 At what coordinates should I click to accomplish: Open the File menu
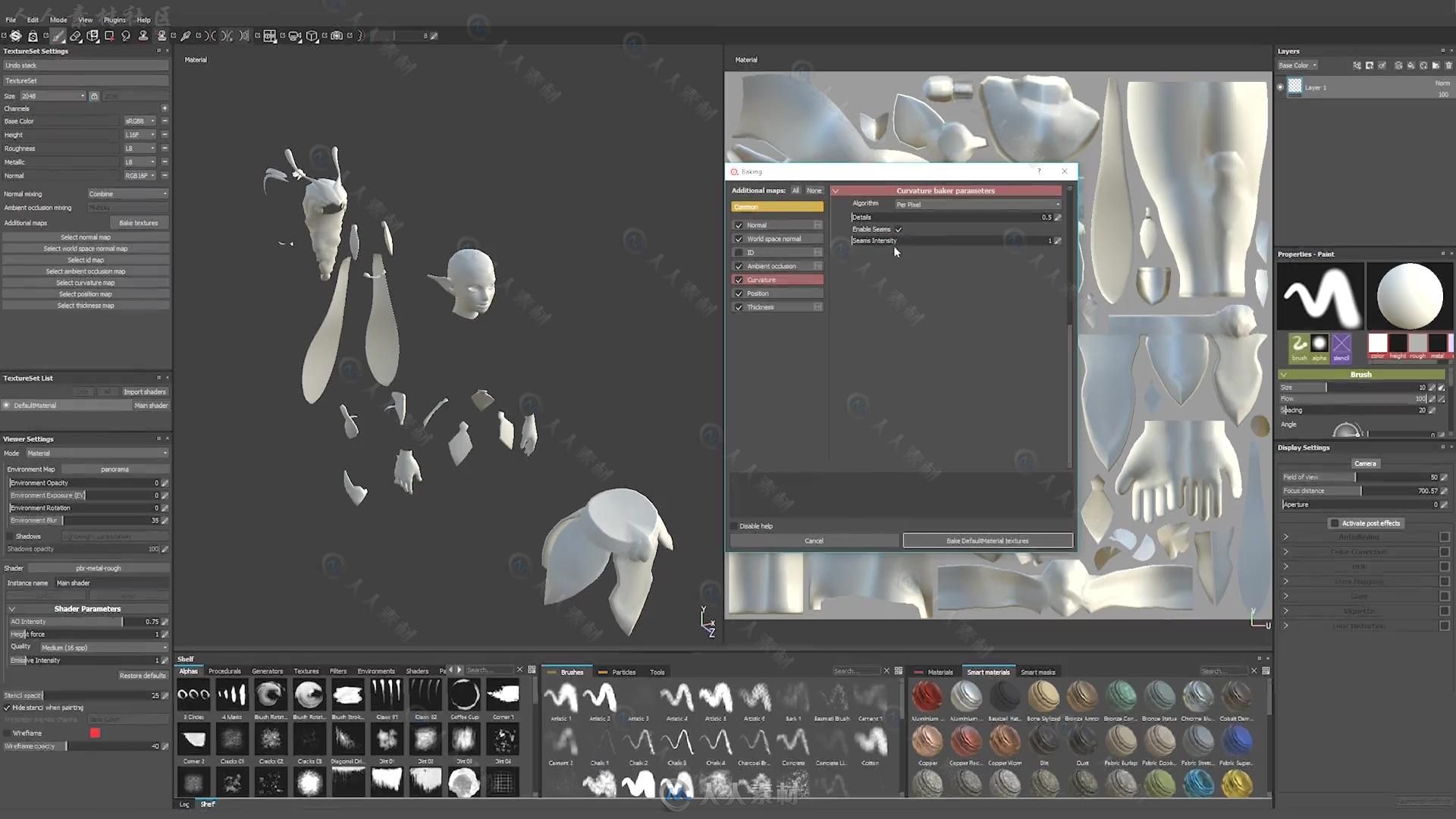pyautogui.click(x=11, y=20)
